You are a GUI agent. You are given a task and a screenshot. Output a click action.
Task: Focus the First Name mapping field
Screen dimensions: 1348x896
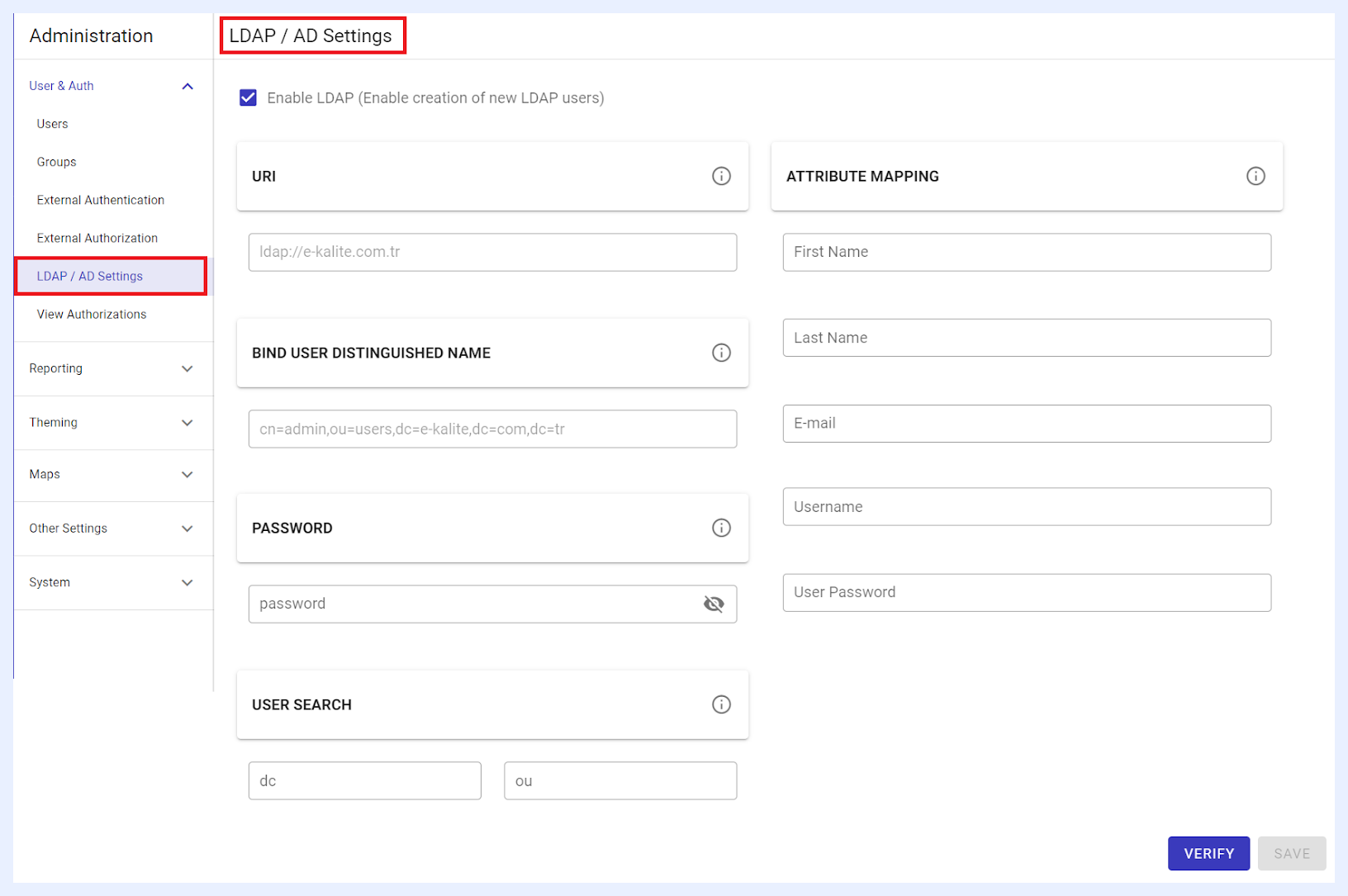pos(1027,252)
